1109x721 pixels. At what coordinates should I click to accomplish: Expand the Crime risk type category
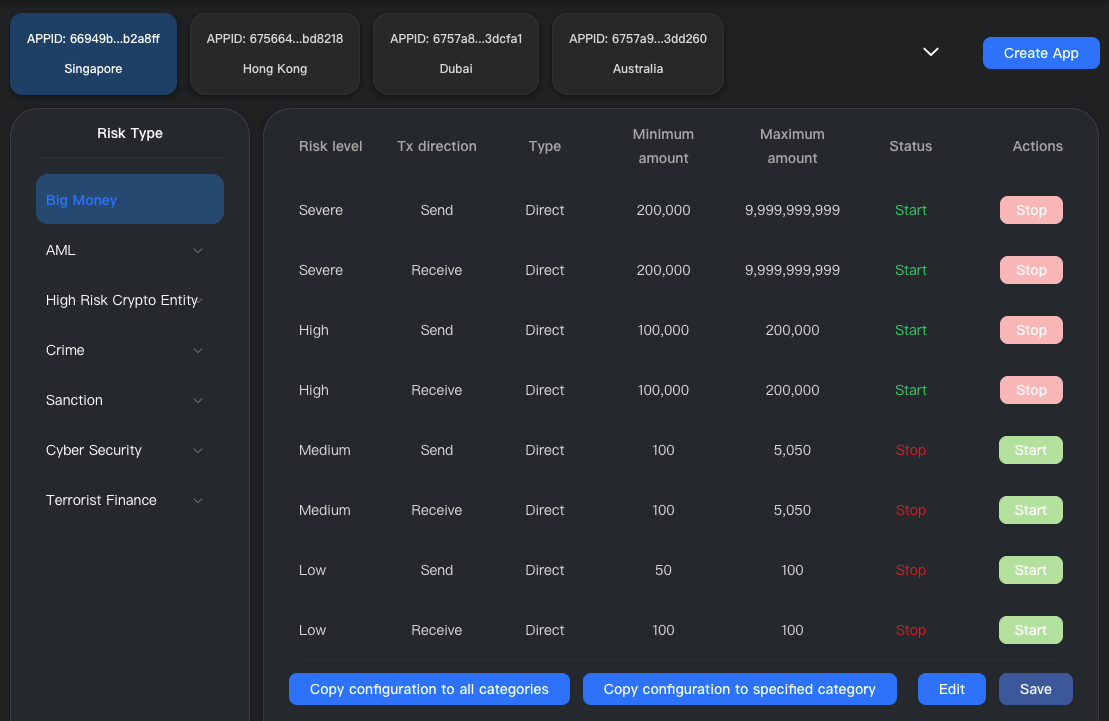coord(197,350)
